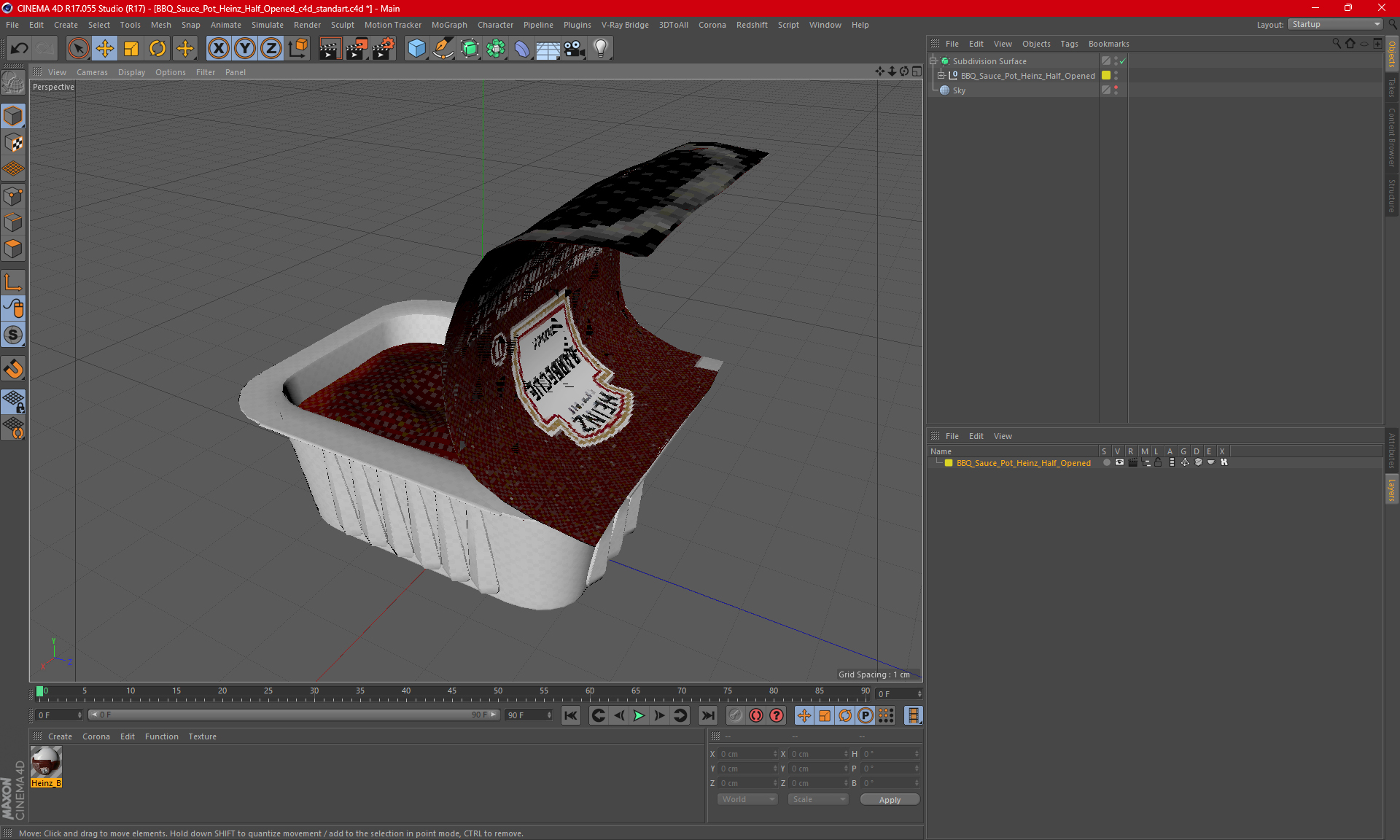
Task: Open viewport Cameras menu
Action: pos(92,72)
